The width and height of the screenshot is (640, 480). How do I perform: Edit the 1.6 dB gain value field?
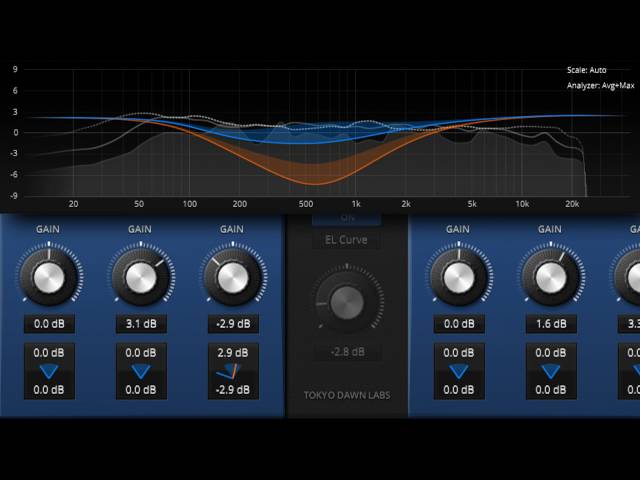551,324
